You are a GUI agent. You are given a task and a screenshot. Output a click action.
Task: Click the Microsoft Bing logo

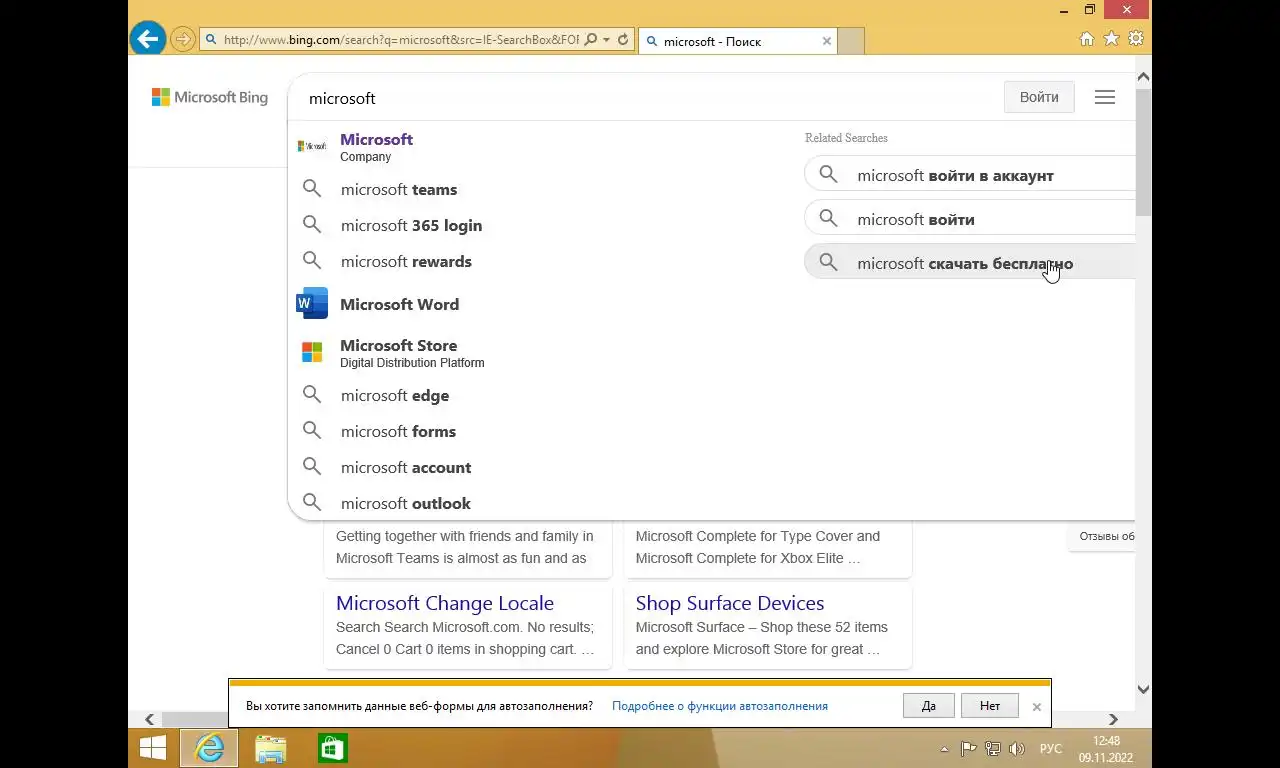[x=210, y=97]
